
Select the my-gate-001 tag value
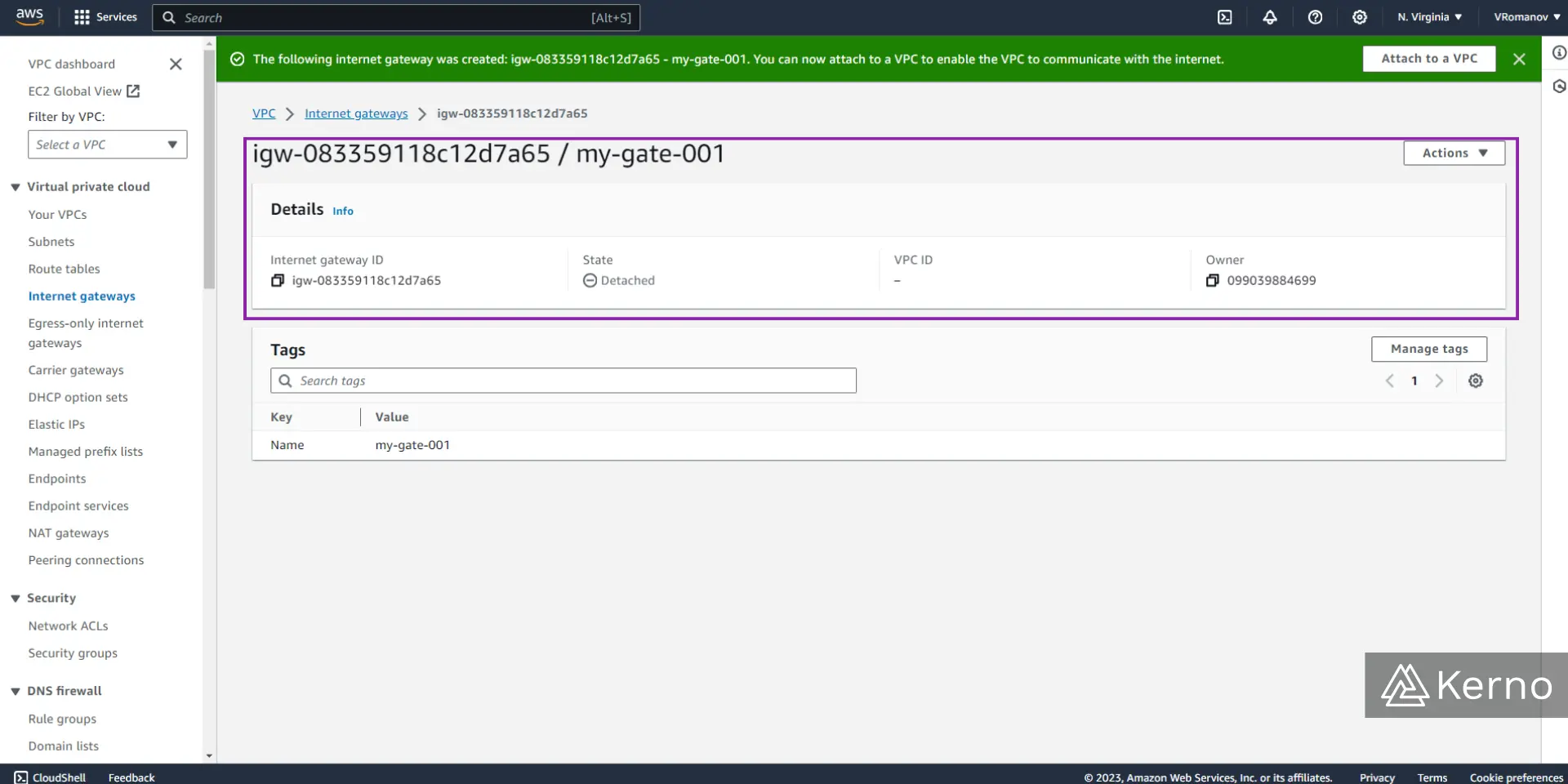click(x=412, y=445)
